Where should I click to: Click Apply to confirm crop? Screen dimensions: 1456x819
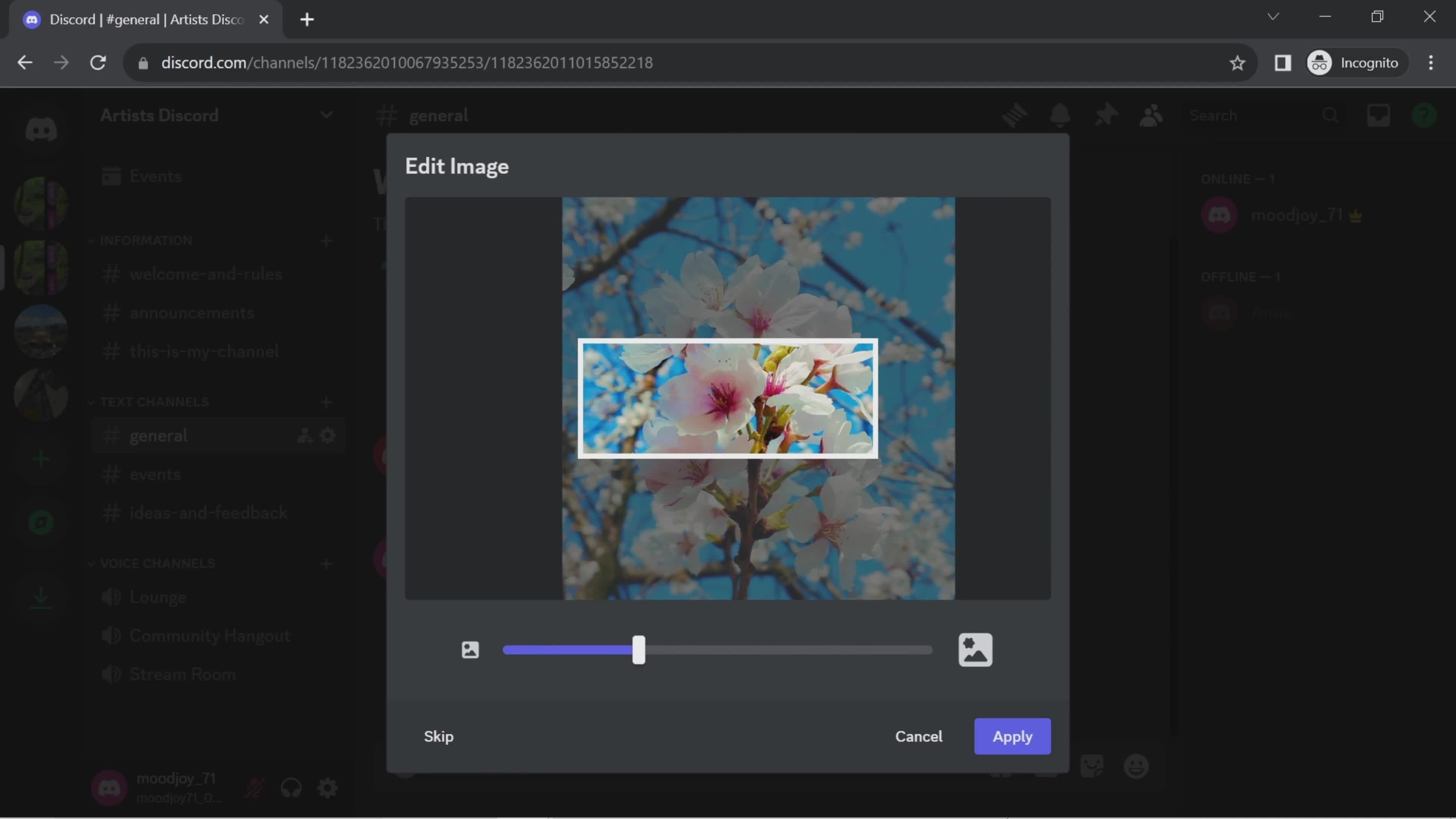(1012, 736)
